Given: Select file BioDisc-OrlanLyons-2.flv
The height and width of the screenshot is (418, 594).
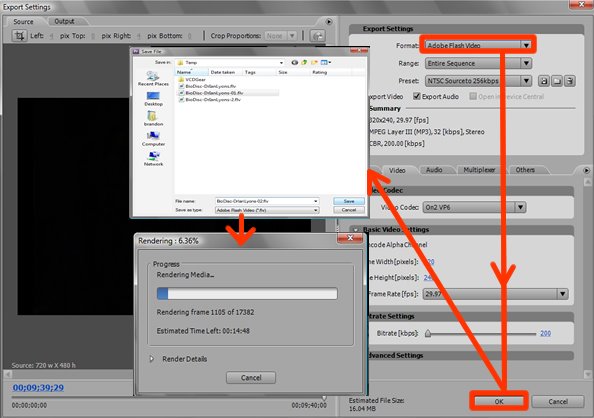Looking at the screenshot, I should [x=209, y=100].
